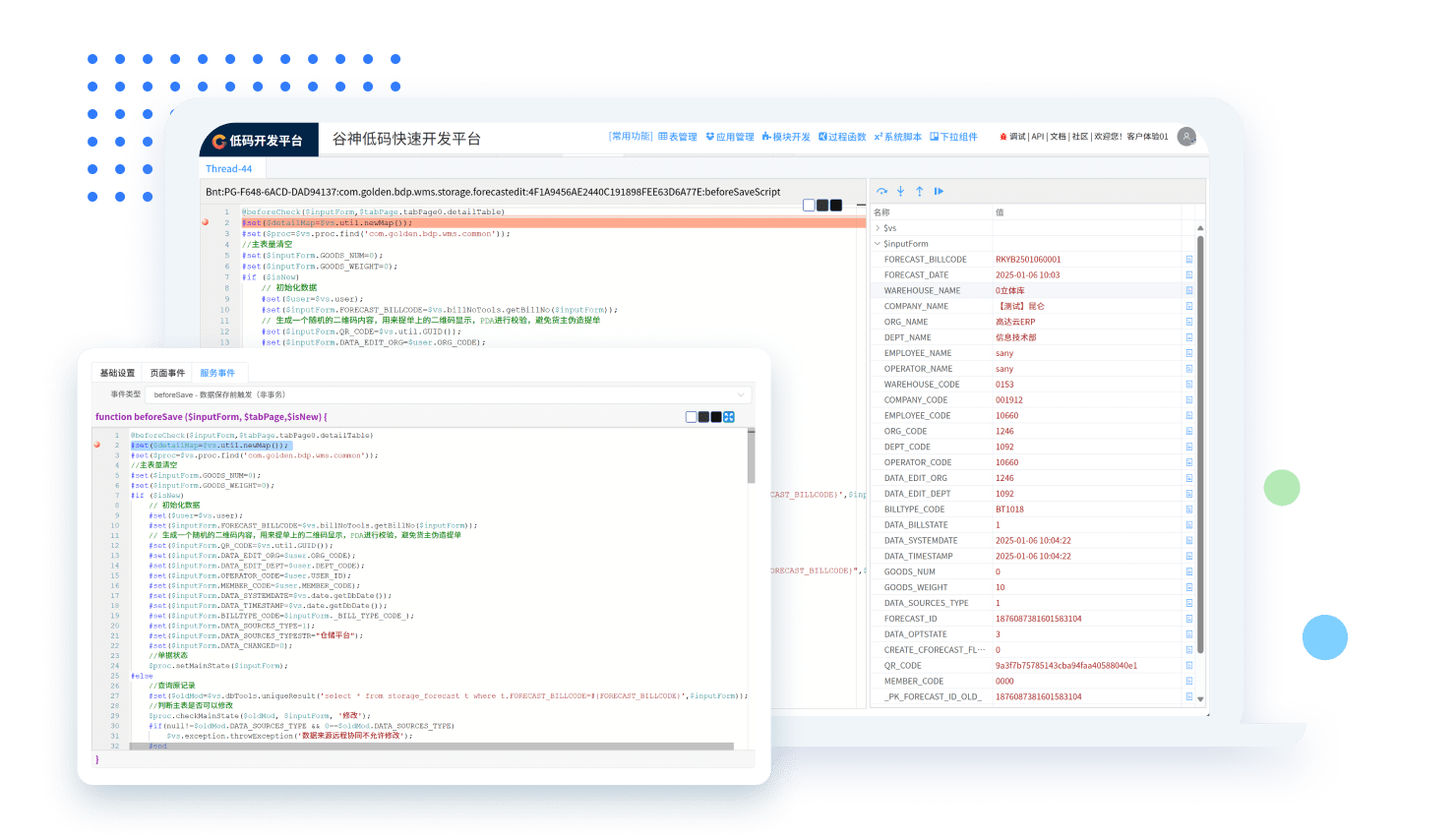Expand the $vs variable node
Image resolution: width=1456 pixels, height=840 pixels.
point(878,228)
